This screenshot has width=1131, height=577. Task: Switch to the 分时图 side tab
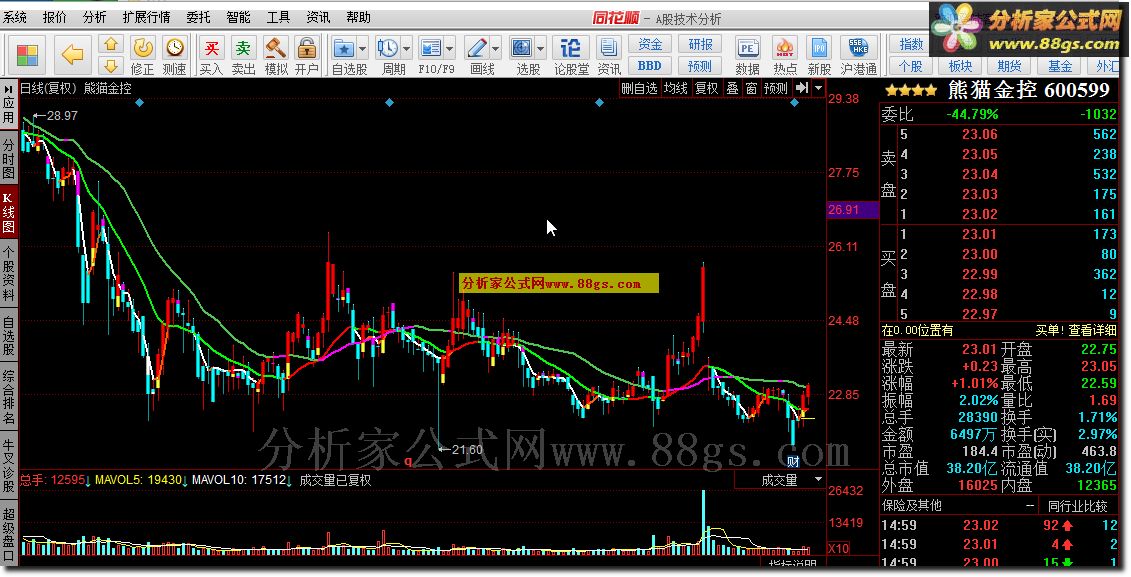coord(9,159)
